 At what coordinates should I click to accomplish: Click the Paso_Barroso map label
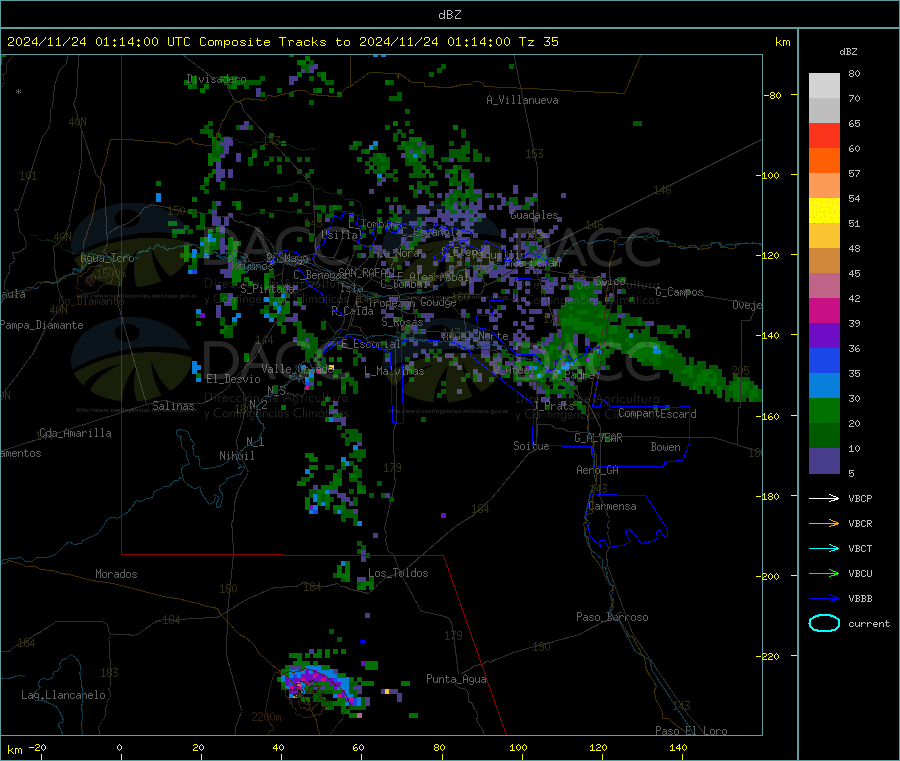click(612, 617)
